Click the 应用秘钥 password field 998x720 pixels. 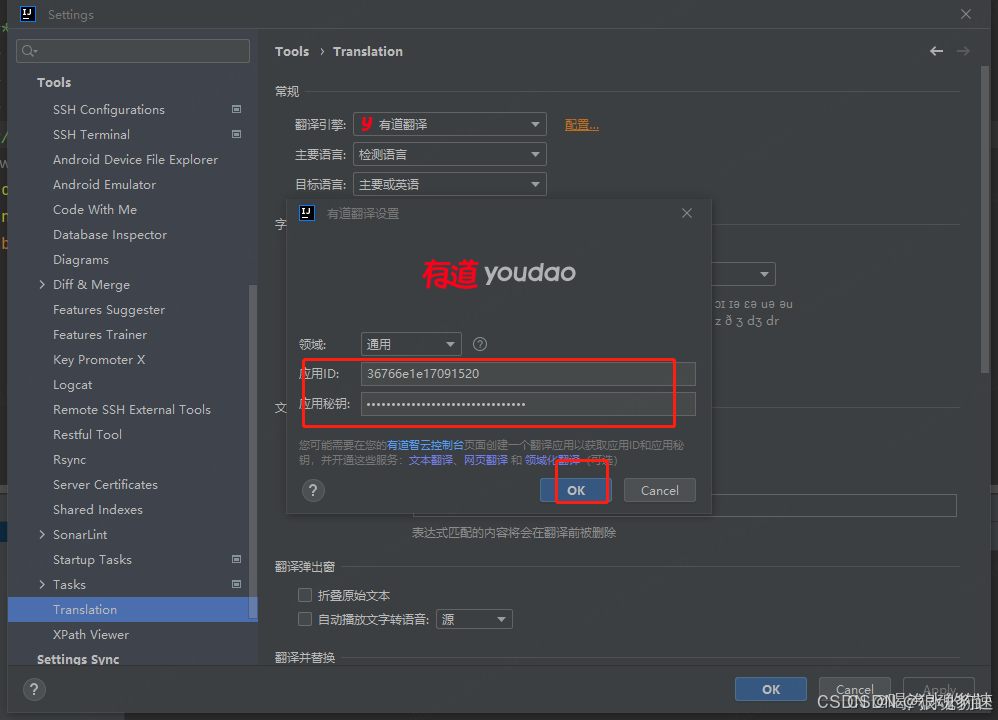tap(528, 404)
